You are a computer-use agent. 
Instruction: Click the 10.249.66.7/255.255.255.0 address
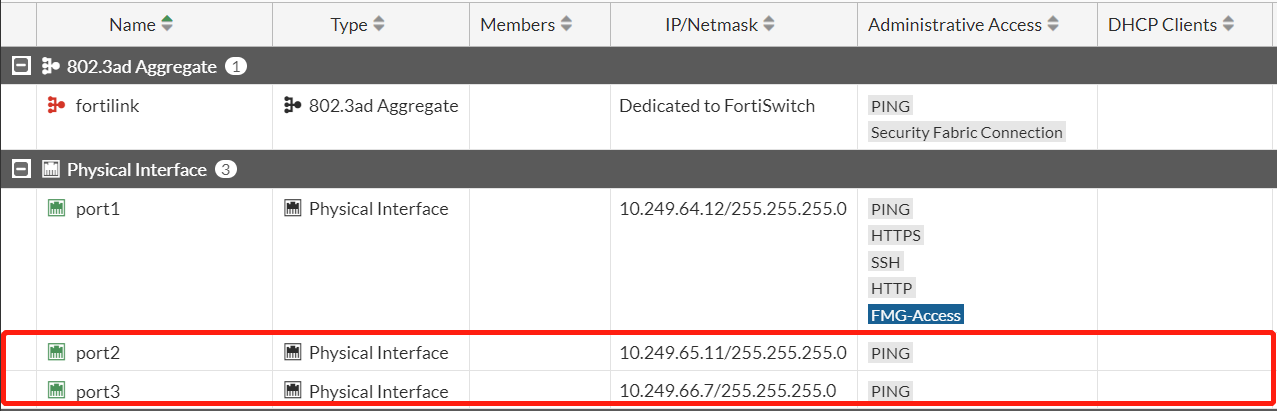[728, 391]
